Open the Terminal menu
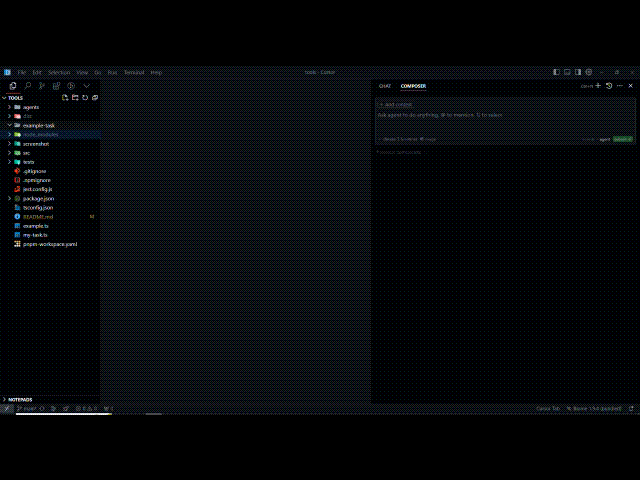This screenshot has height=480, width=640. [x=134, y=72]
